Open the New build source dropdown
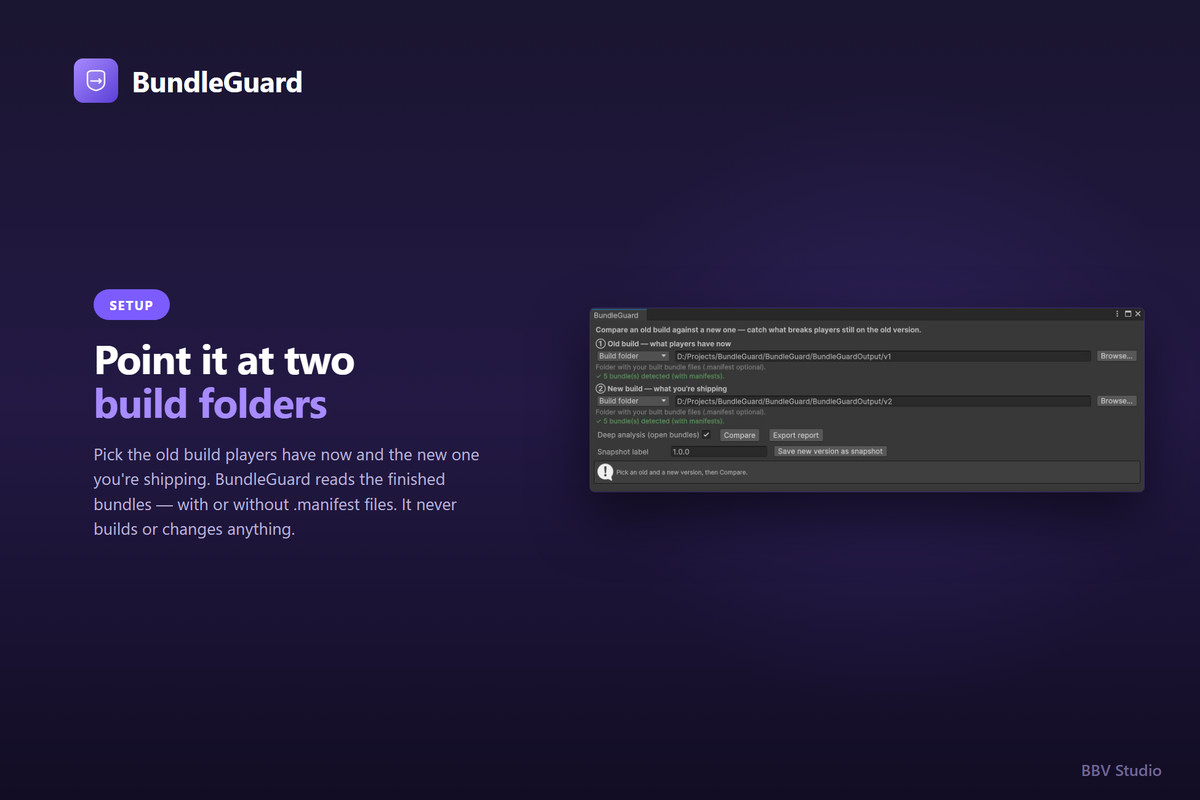1200x800 pixels. [633, 401]
